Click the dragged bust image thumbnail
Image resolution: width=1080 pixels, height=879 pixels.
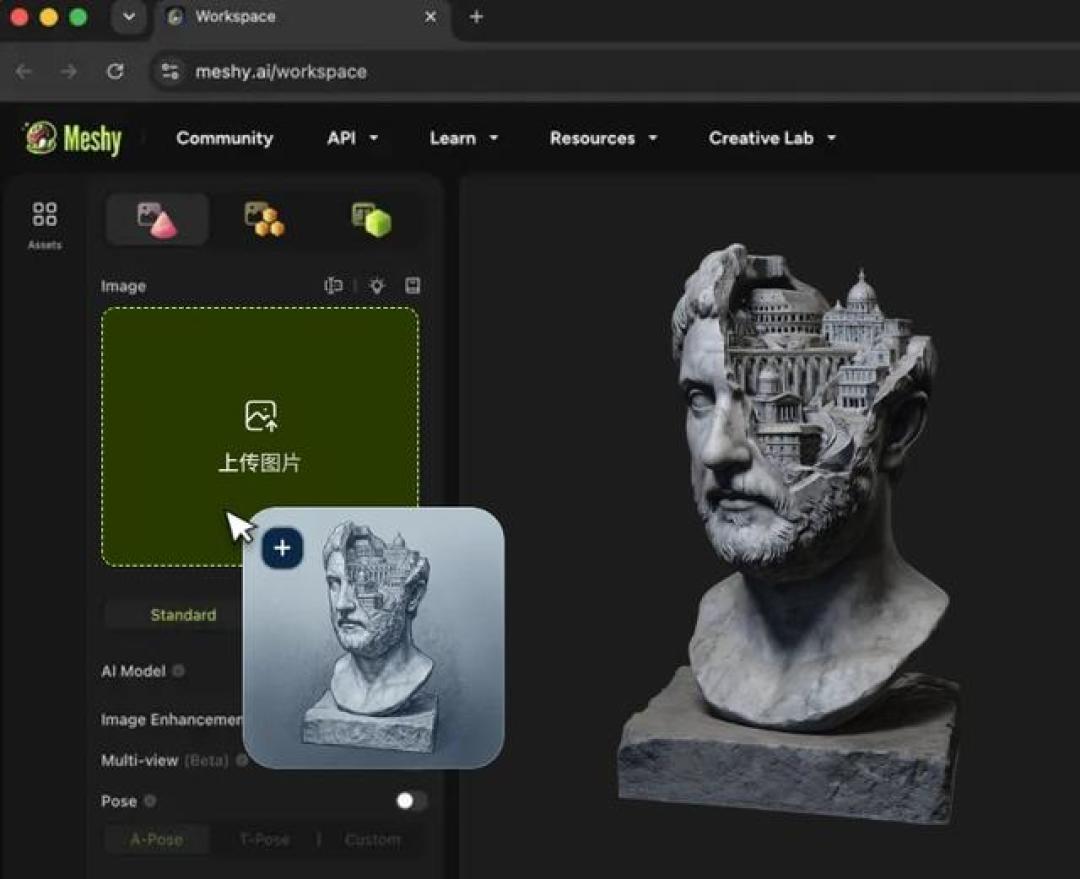tap(373, 638)
